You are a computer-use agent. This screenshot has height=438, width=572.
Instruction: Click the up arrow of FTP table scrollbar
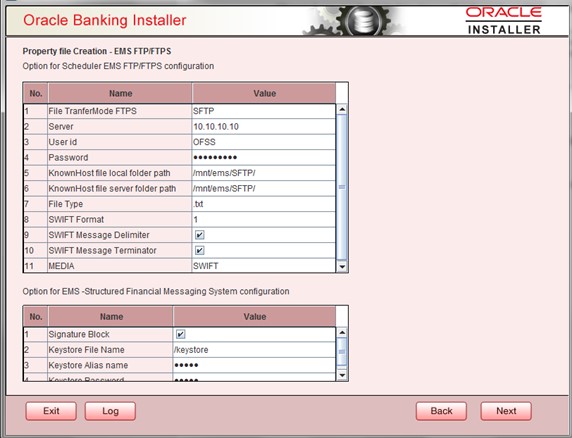pos(342,109)
